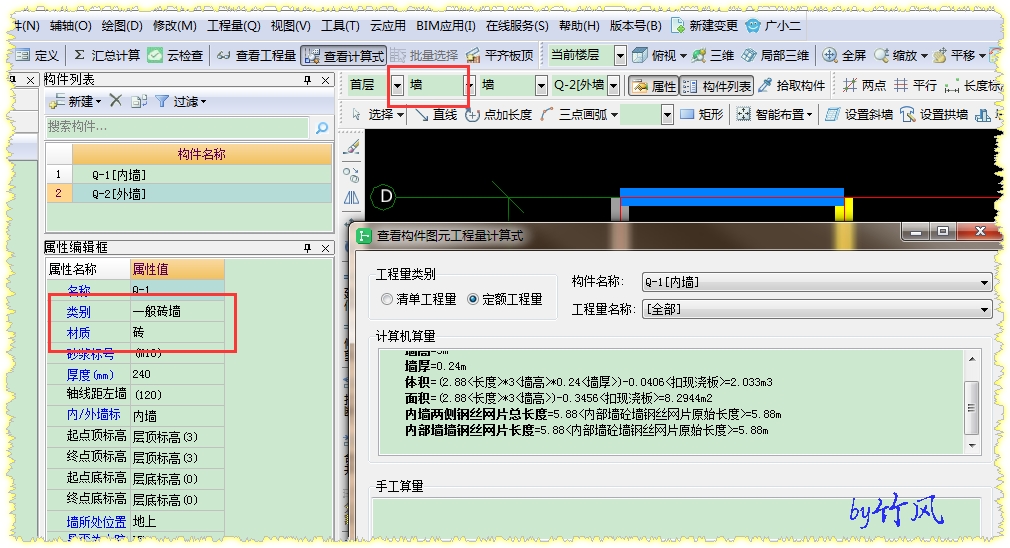Run 云检查 cloud check tool
The height and width of the screenshot is (548, 1010).
(x=175, y=55)
